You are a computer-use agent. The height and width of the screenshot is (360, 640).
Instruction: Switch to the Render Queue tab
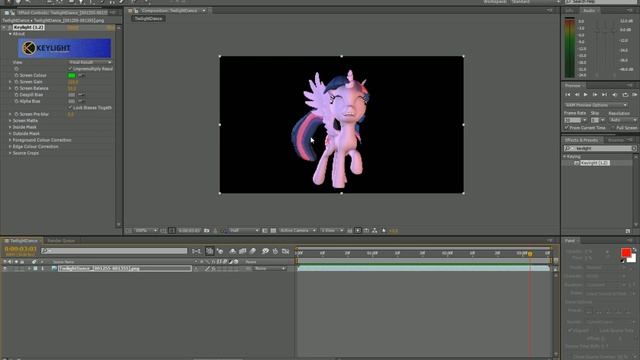click(61, 241)
